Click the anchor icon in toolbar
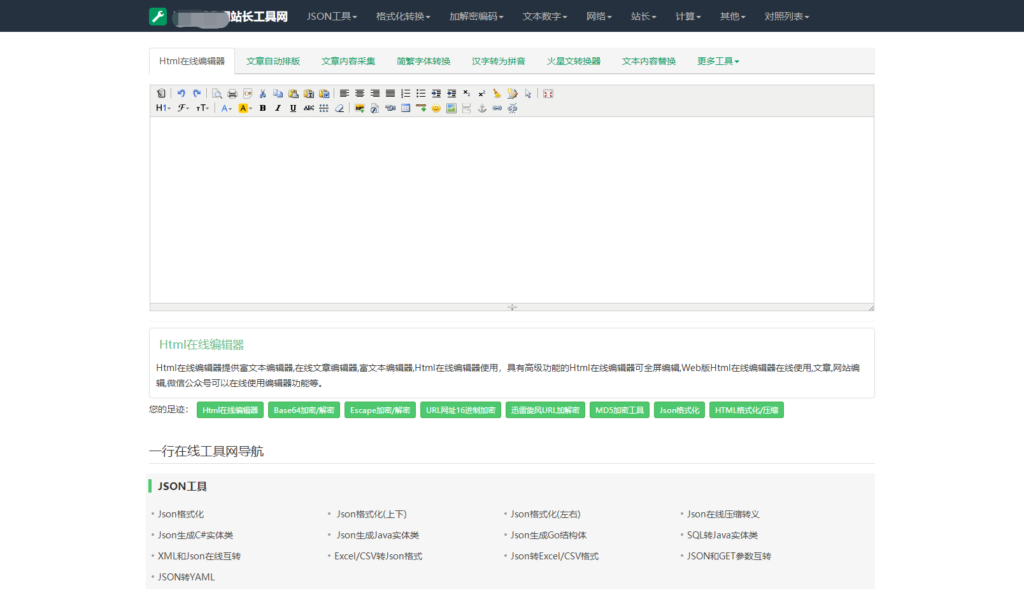 (x=481, y=108)
